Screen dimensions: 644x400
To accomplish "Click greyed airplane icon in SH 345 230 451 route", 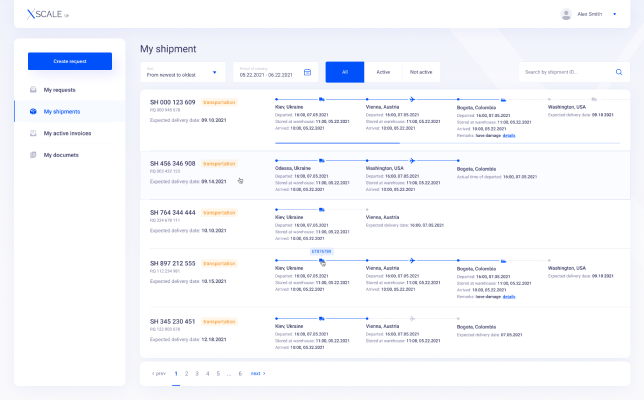I will (412, 319).
